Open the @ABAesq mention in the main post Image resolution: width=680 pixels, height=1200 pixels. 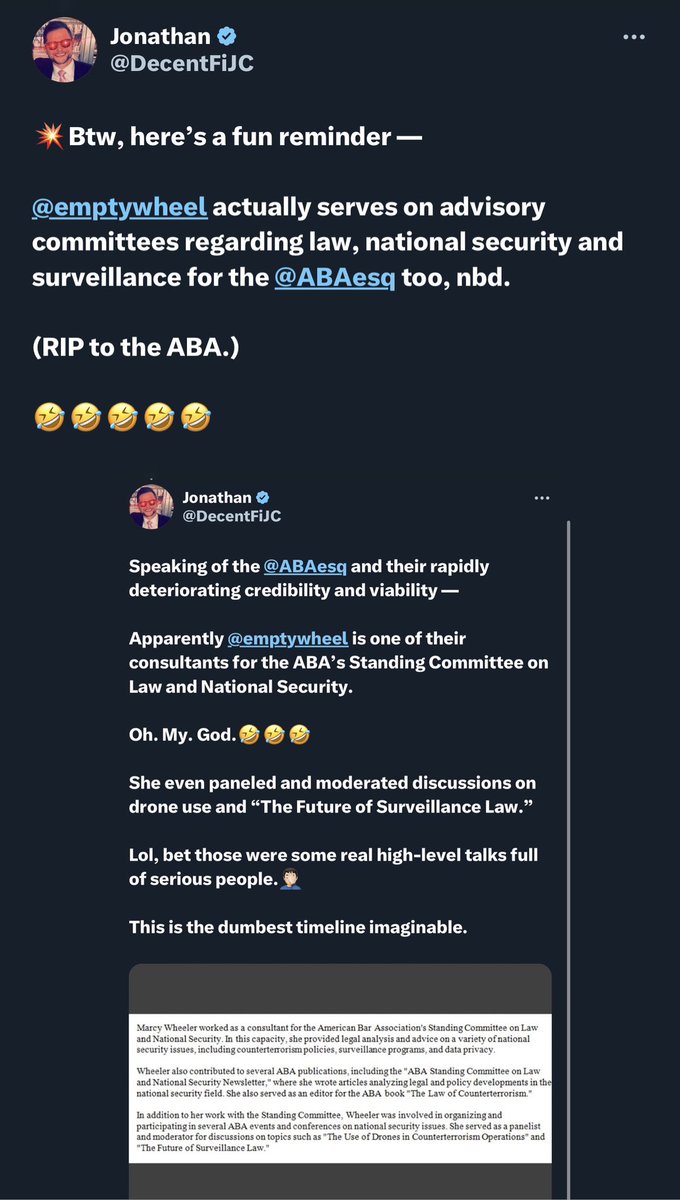click(334, 276)
